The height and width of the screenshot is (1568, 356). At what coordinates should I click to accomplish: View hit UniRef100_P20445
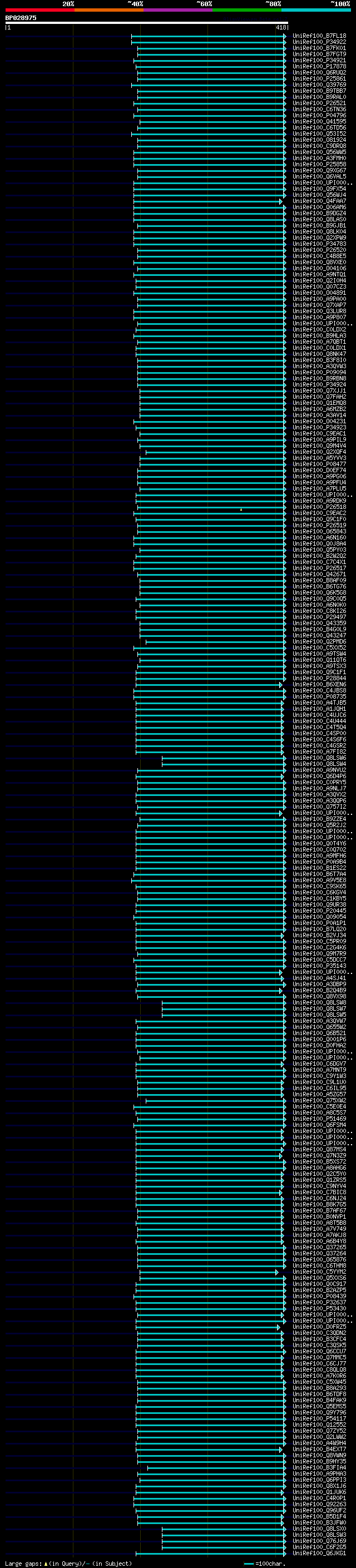click(319, 911)
